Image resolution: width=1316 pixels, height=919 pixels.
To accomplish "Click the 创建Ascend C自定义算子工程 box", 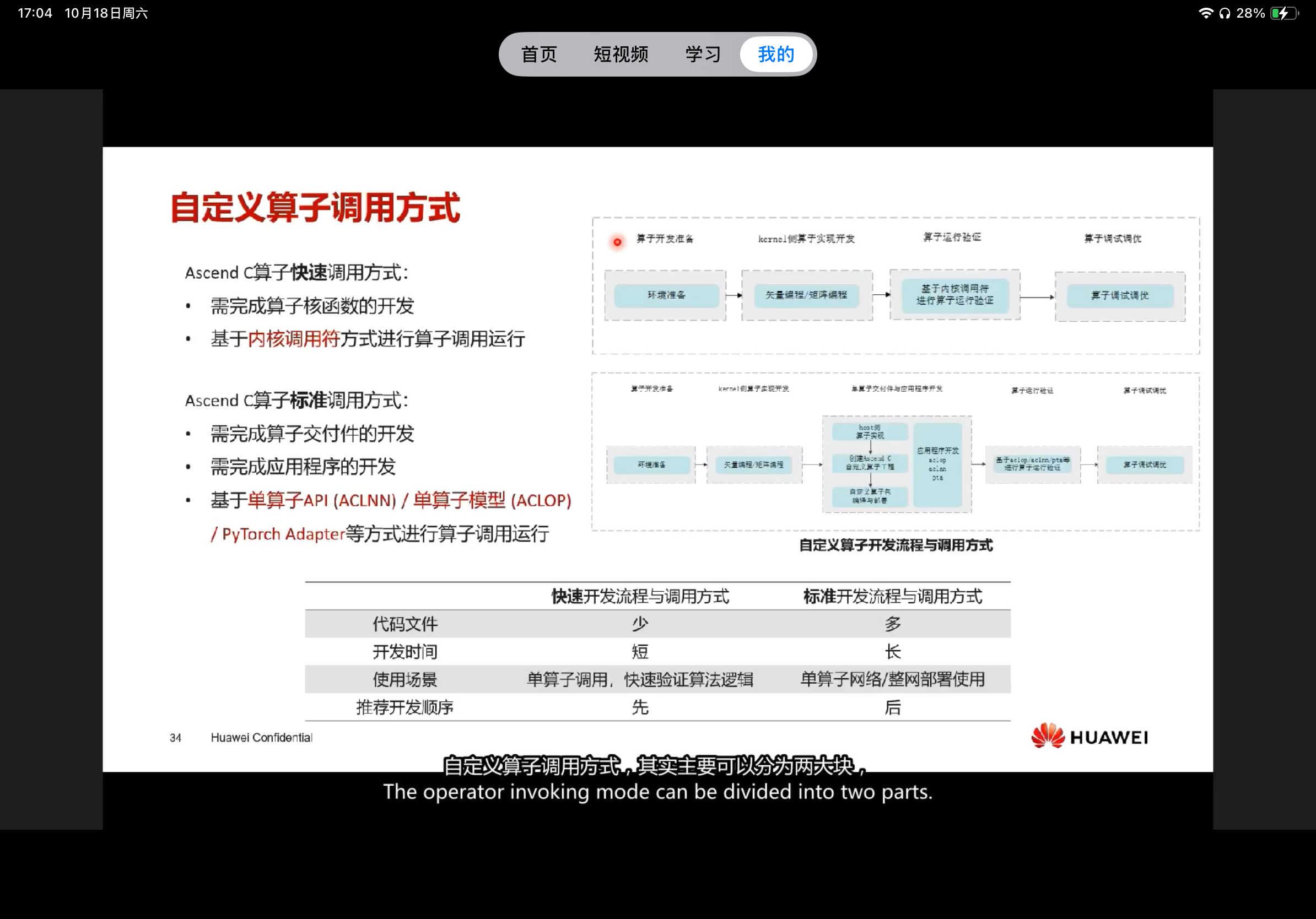I will pos(869,464).
